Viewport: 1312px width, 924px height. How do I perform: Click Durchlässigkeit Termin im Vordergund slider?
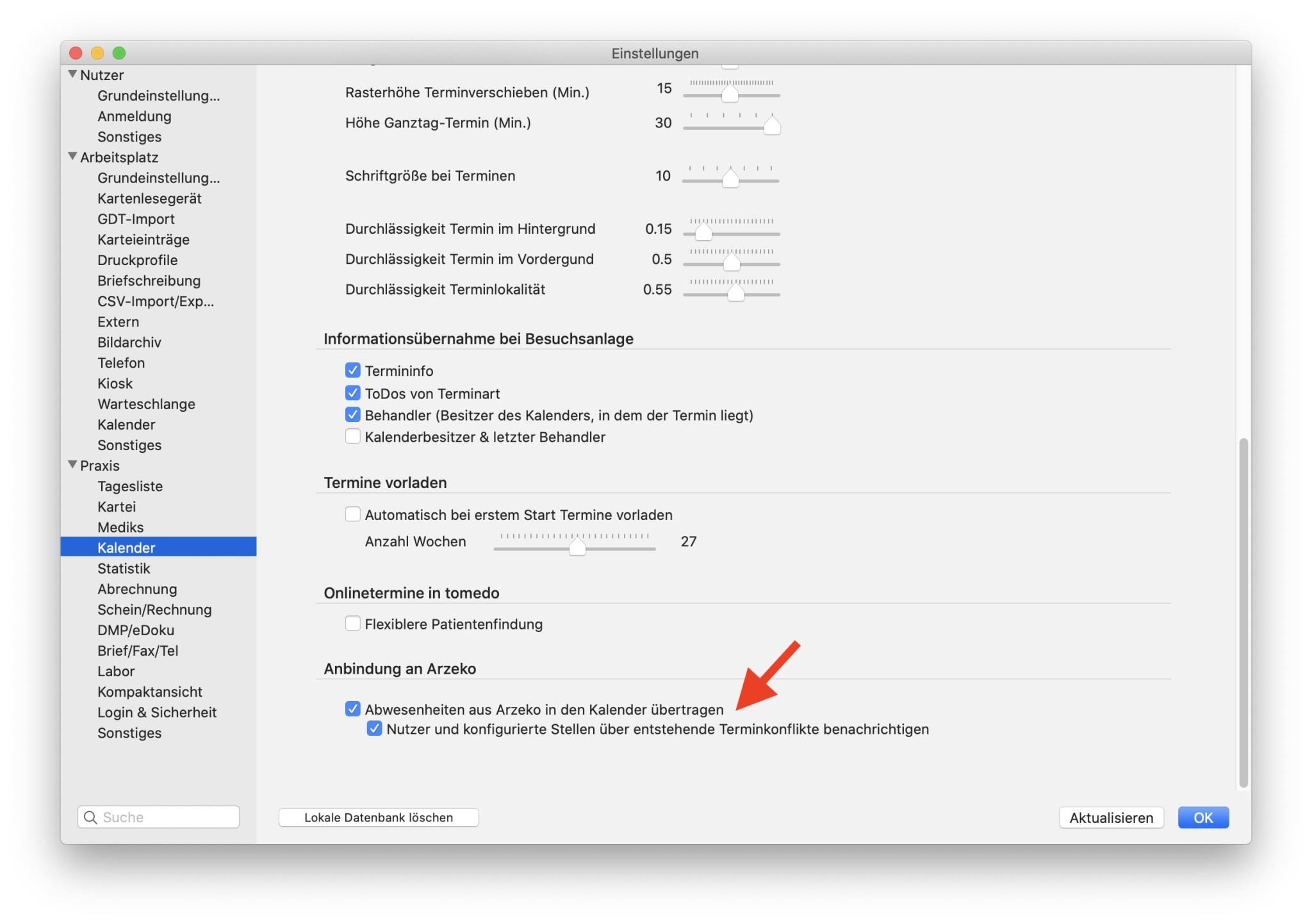[x=731, y=259]
